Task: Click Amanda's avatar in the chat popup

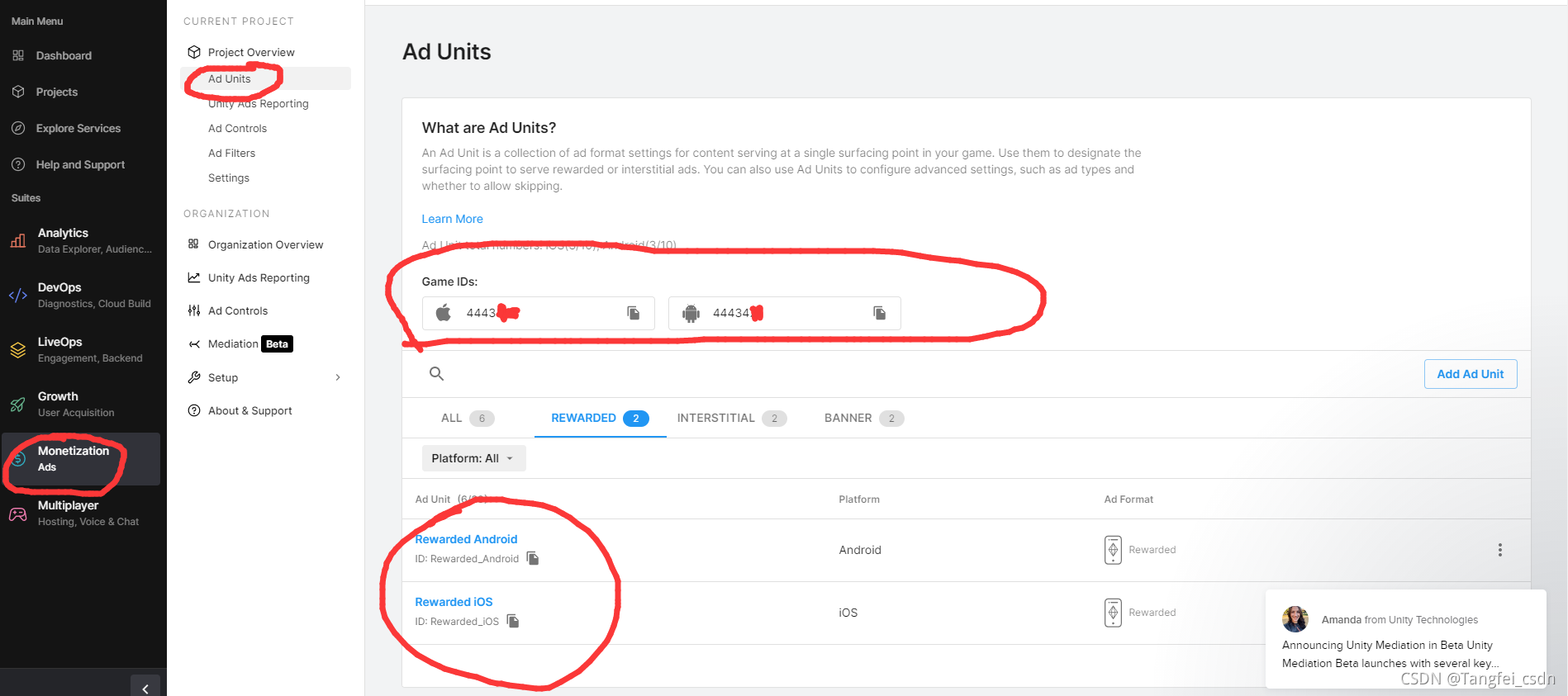Action: click(1295, 619)
